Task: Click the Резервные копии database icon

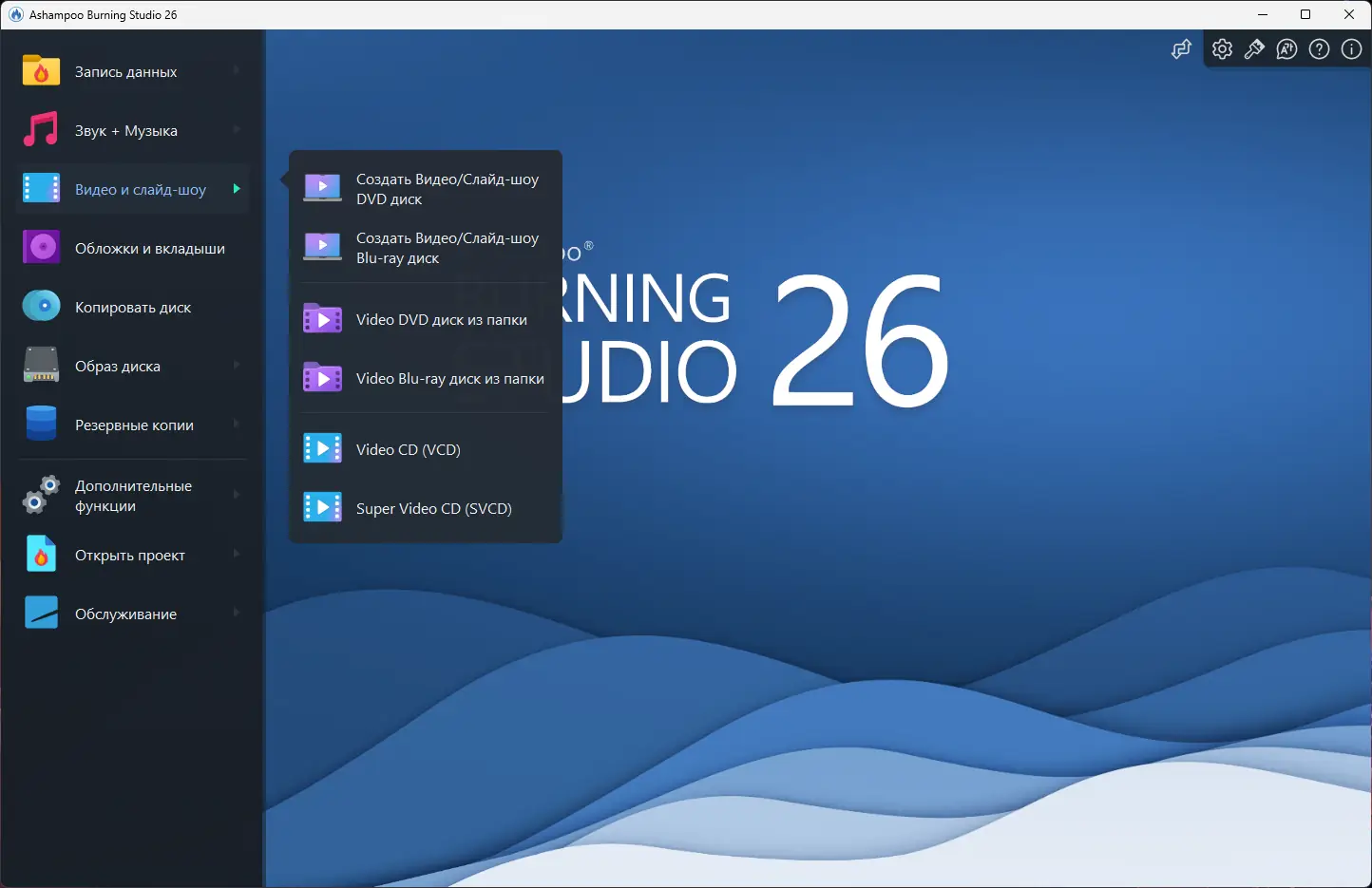Action: click(x=41, y=425)
